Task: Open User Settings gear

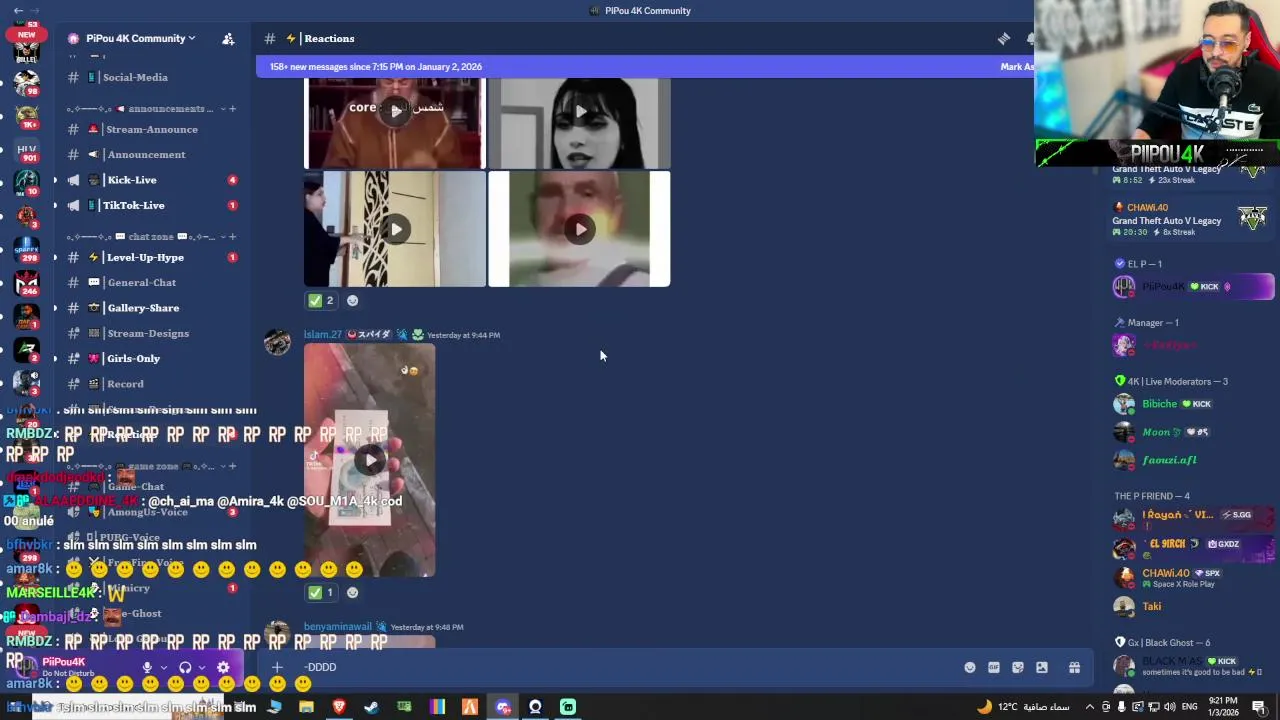Action: (x=223, y=667)
